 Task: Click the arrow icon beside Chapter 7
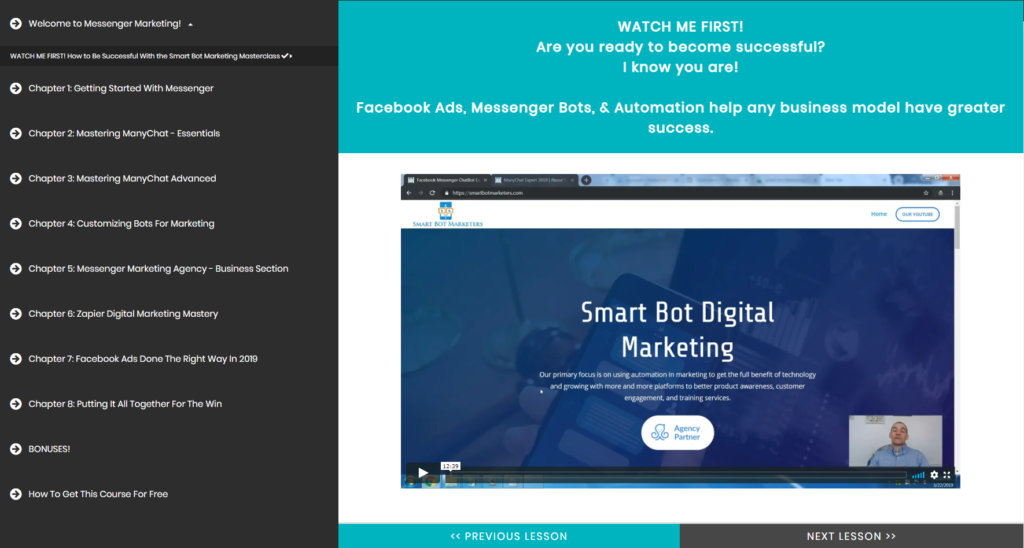[16, 359]
